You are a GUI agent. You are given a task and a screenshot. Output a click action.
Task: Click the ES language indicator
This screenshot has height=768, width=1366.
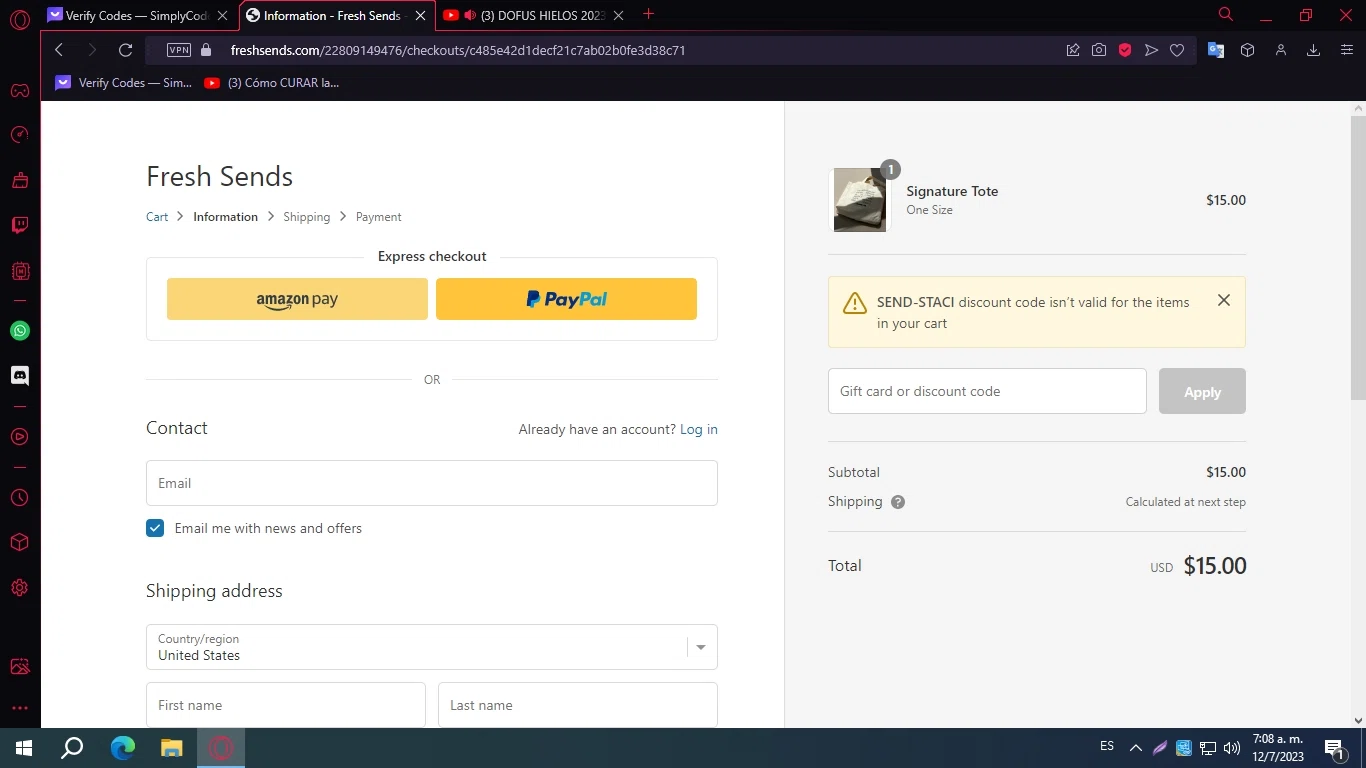click(x=1107, y=746)
